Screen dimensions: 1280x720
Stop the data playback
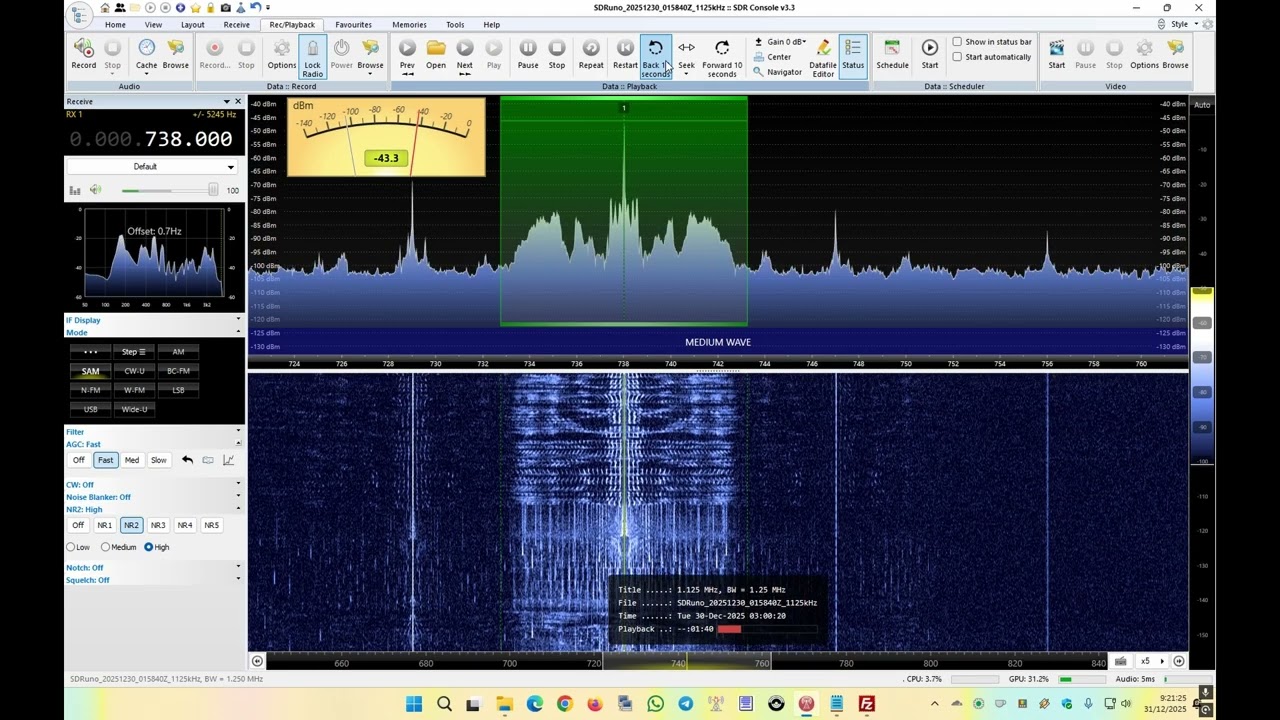click(557, 55)
